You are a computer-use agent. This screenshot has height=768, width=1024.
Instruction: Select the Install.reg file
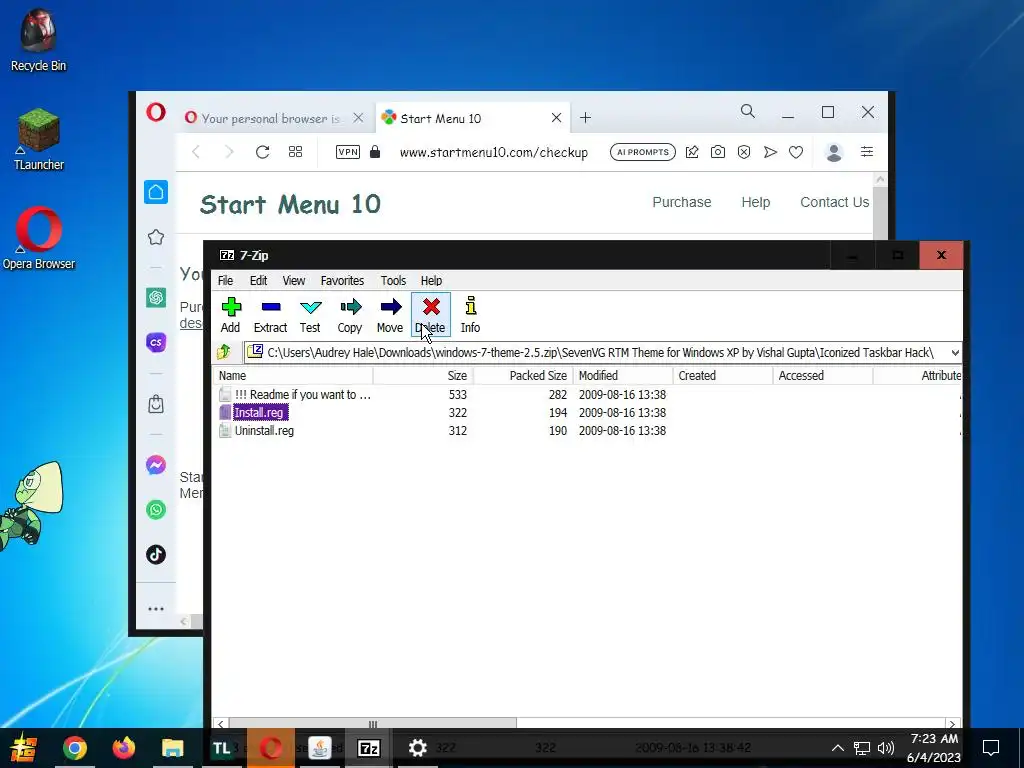259,413
